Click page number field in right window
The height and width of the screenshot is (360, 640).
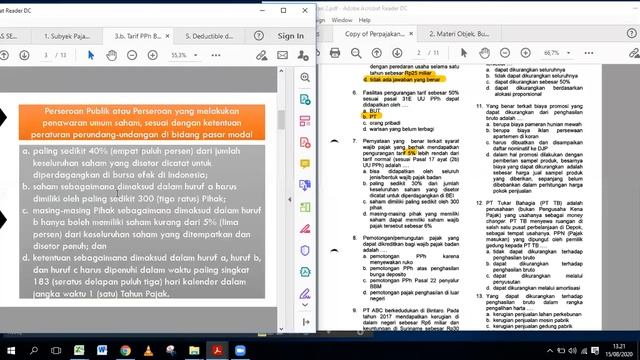pyautogui.click(x=419, y=53)
